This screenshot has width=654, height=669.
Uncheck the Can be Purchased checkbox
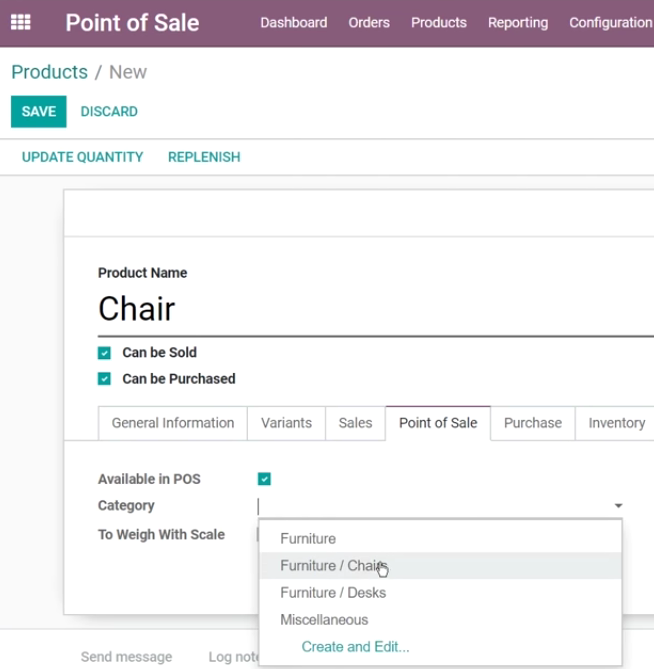point(104,379)
